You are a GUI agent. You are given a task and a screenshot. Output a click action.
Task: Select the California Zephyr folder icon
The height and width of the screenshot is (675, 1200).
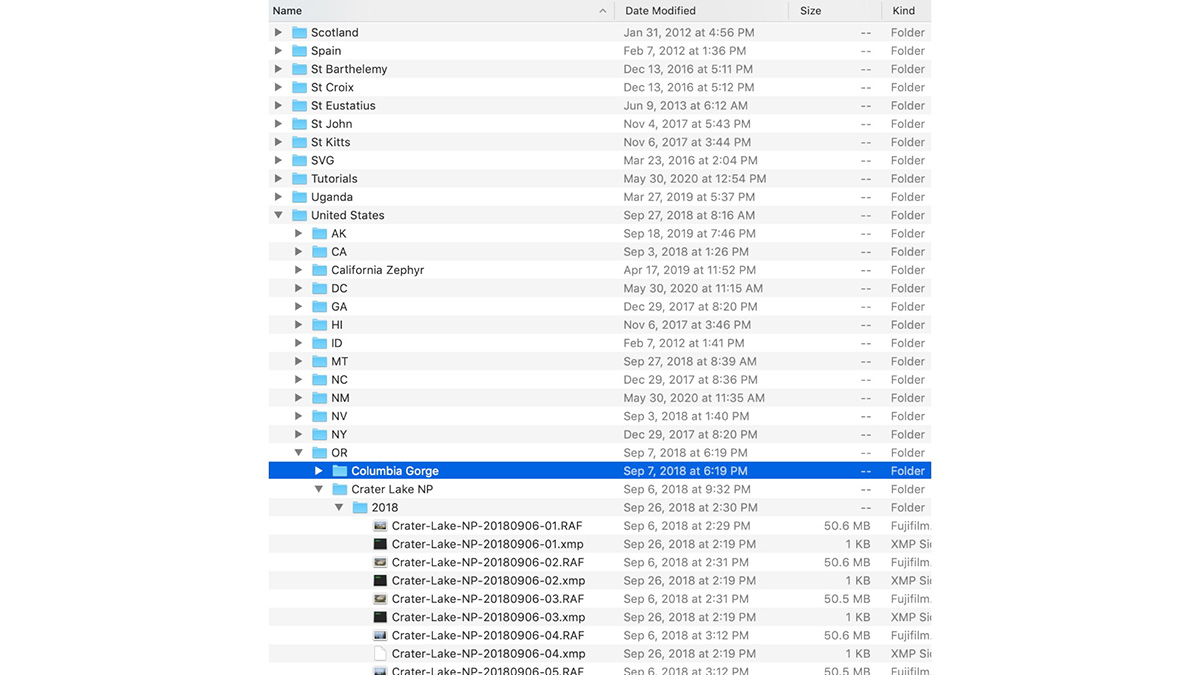(x=319, y=270)
